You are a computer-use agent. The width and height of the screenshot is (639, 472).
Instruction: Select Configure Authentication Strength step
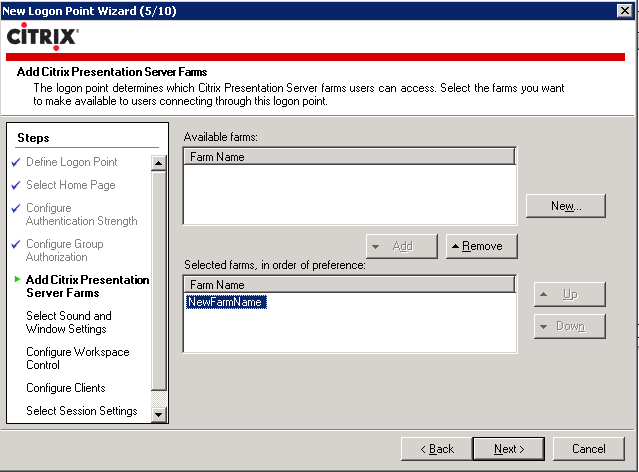pos(82,214)
